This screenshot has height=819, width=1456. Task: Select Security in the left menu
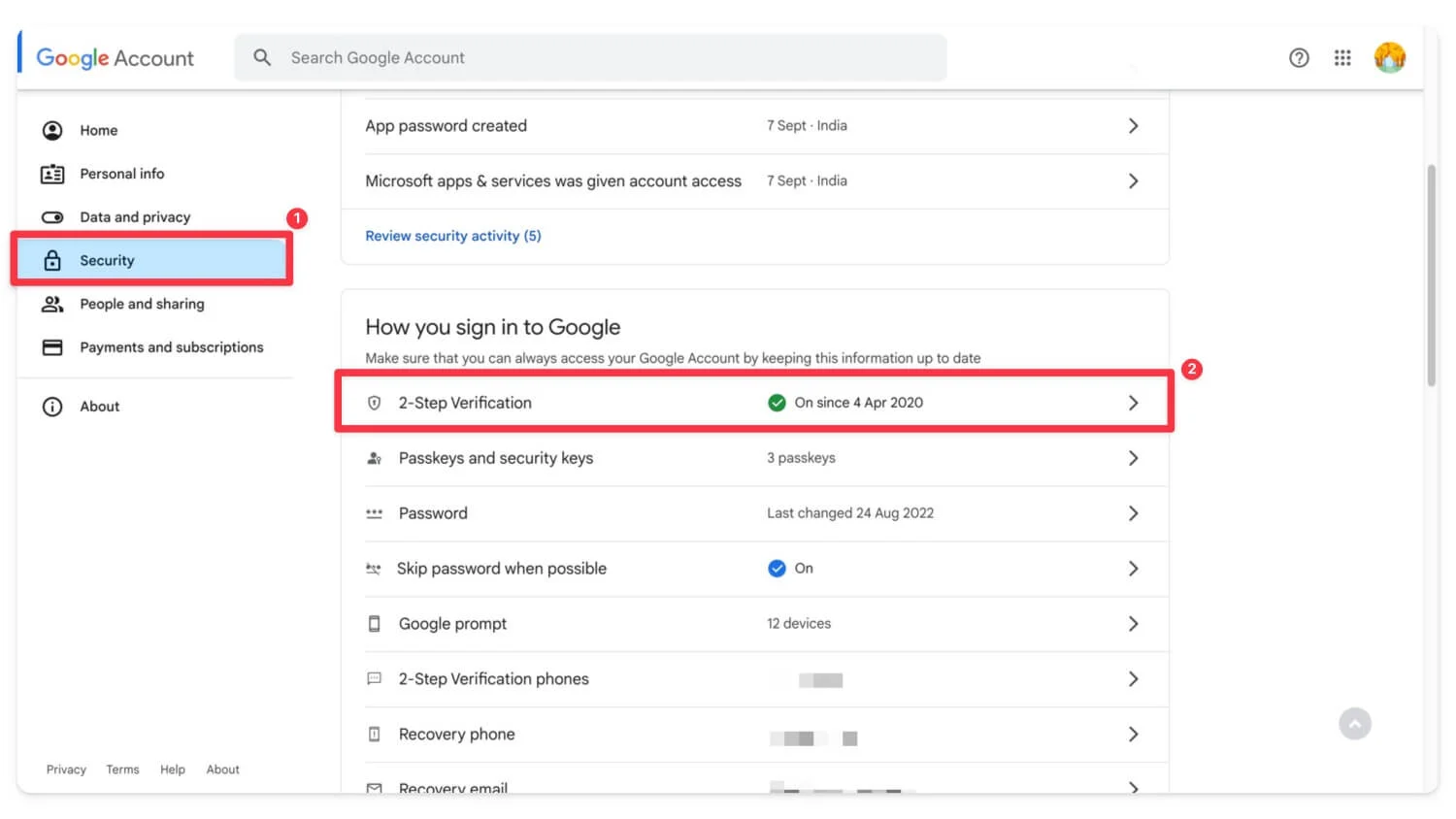[x=107, y=260]
